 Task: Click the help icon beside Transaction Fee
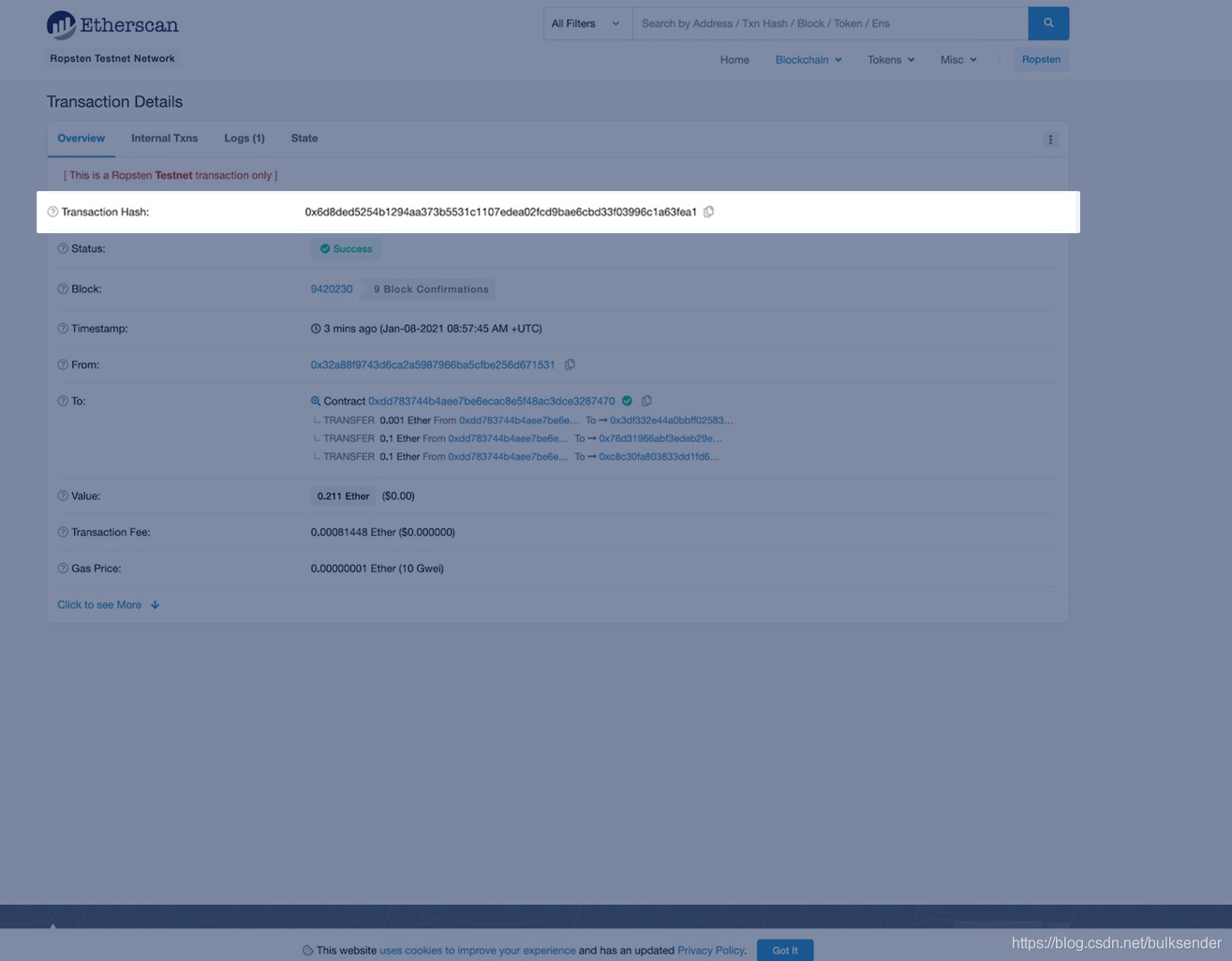pyautogui.click(x=63, y=532)
